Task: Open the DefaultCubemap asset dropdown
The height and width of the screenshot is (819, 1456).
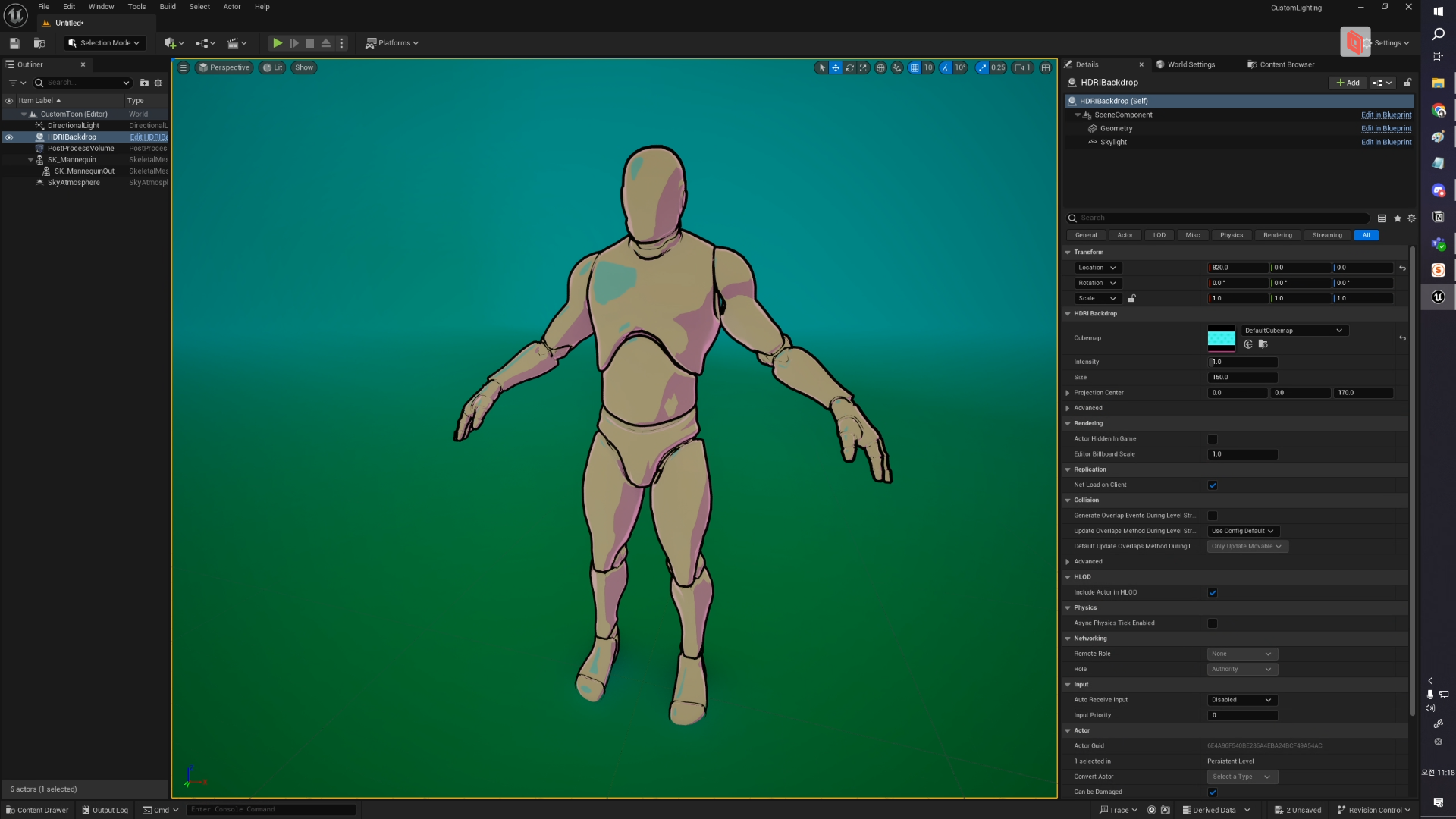Action: 1294,331
